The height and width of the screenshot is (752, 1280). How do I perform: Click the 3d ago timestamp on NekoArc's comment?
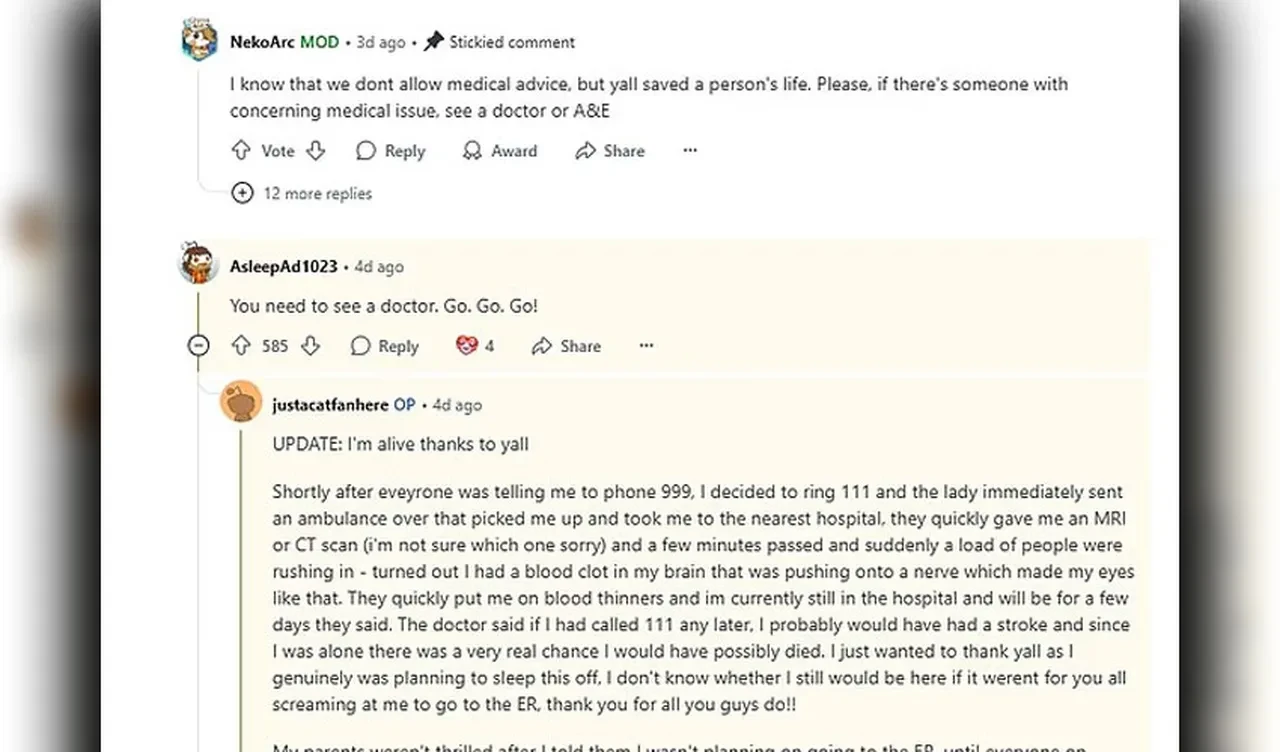(x=381, y=42)
